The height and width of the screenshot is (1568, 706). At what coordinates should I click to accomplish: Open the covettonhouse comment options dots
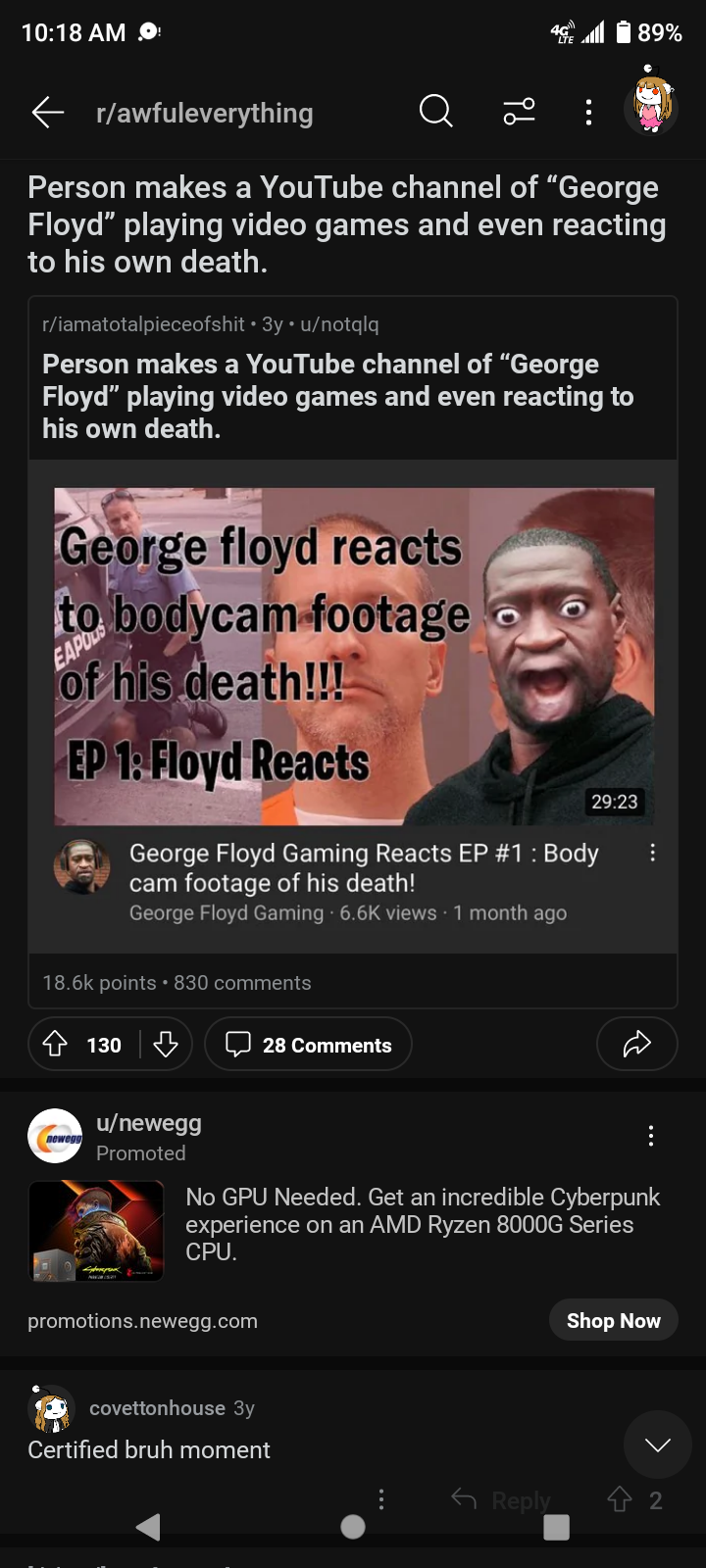point(381,1499)
